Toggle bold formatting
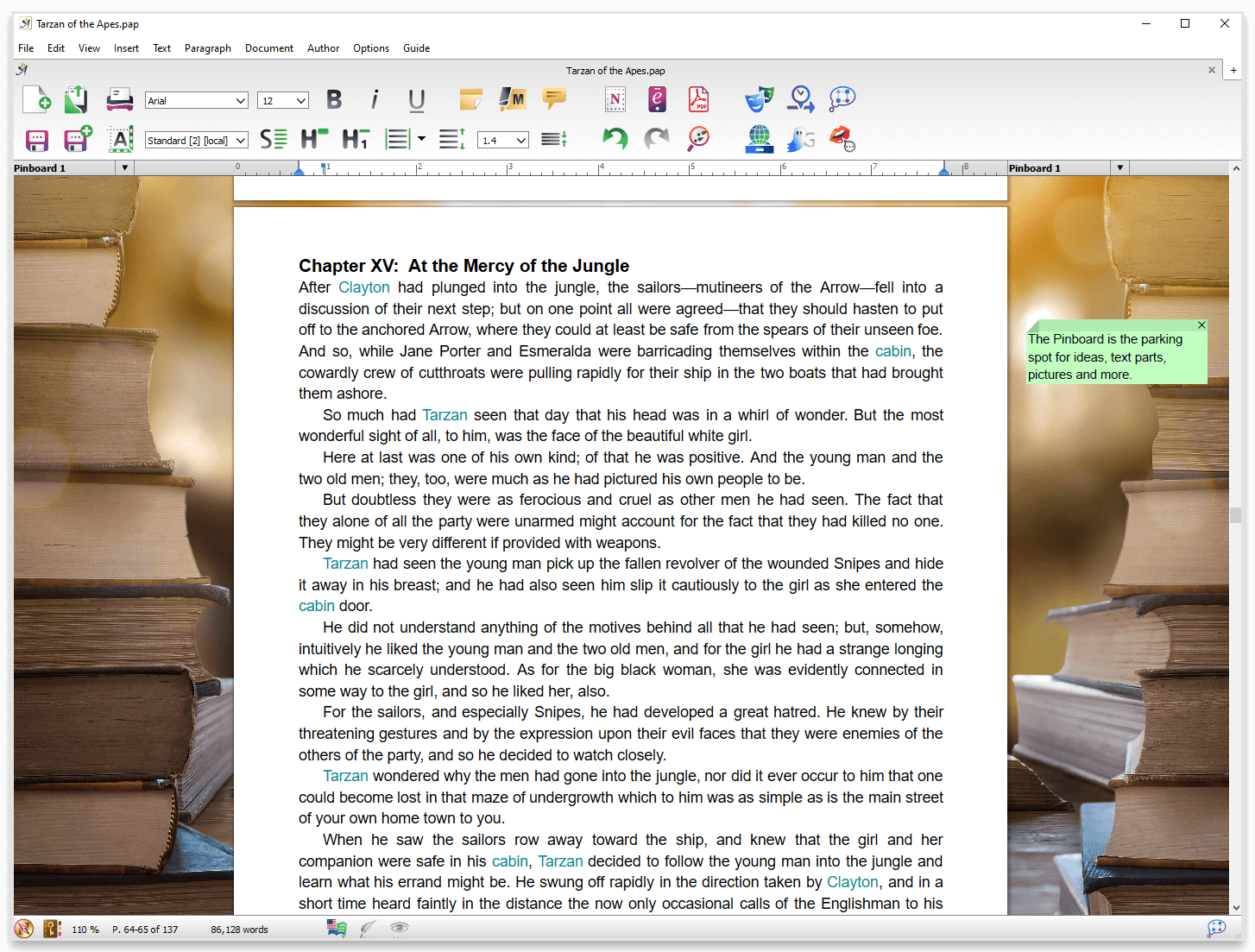This screenshot has height=952, width=1255. point(334,100)
